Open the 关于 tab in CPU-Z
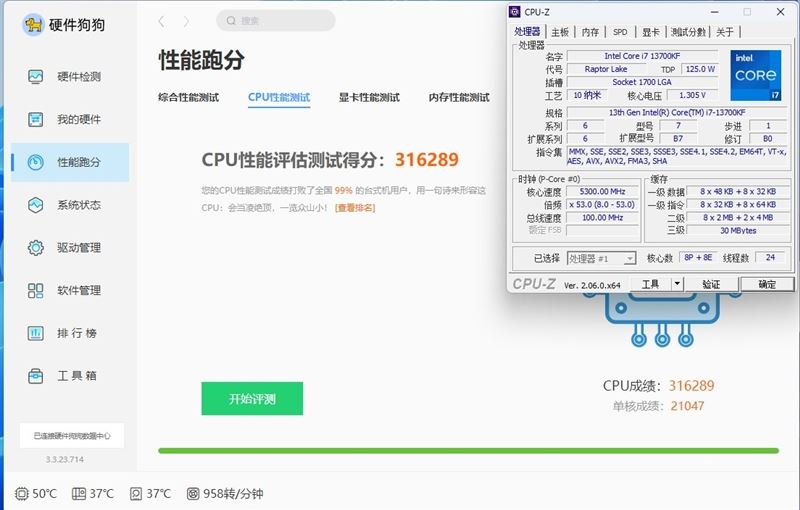Image resolution: width=800 pixels, height=510 pixels. (x=724, y=32)
